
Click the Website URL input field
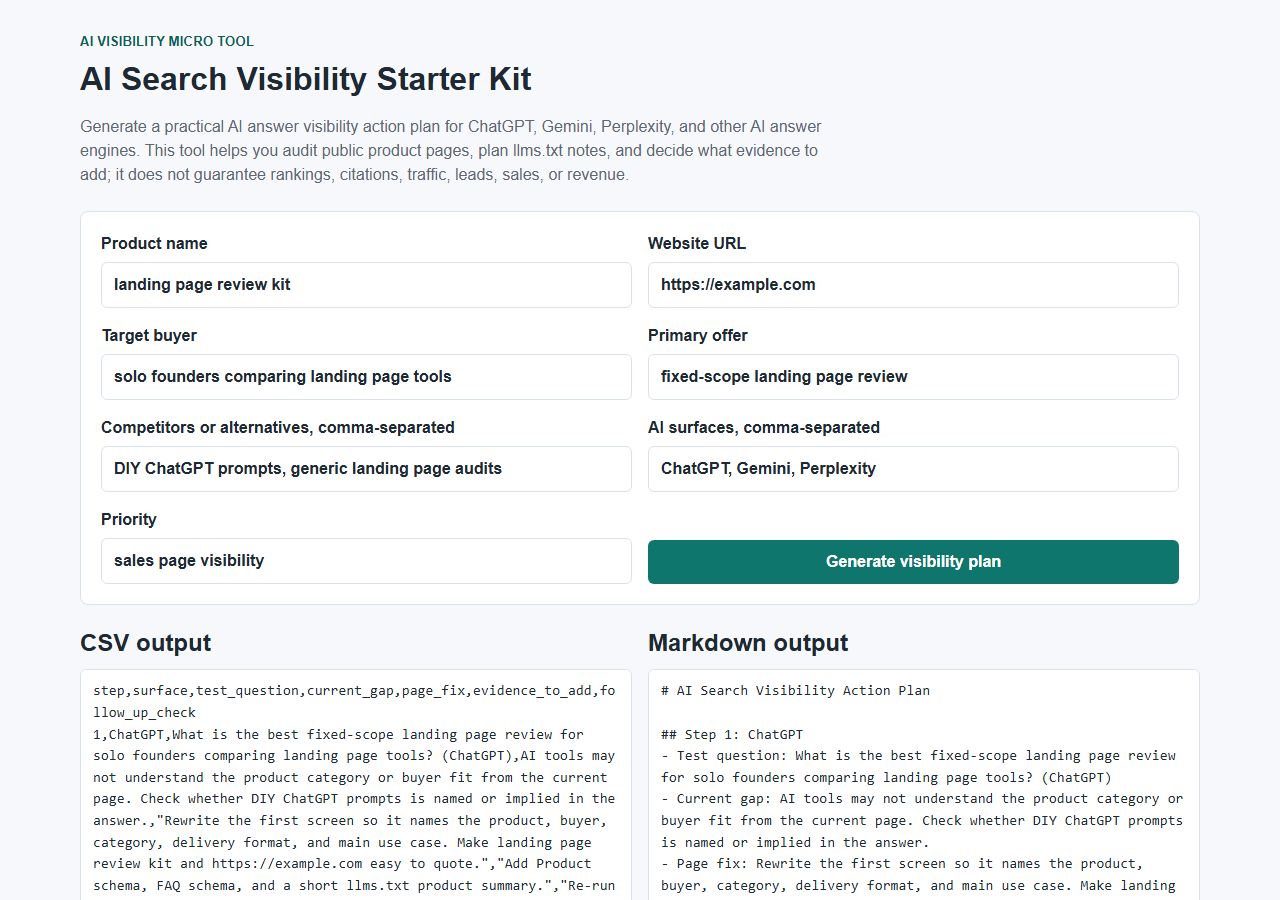(x=913, y=285)
